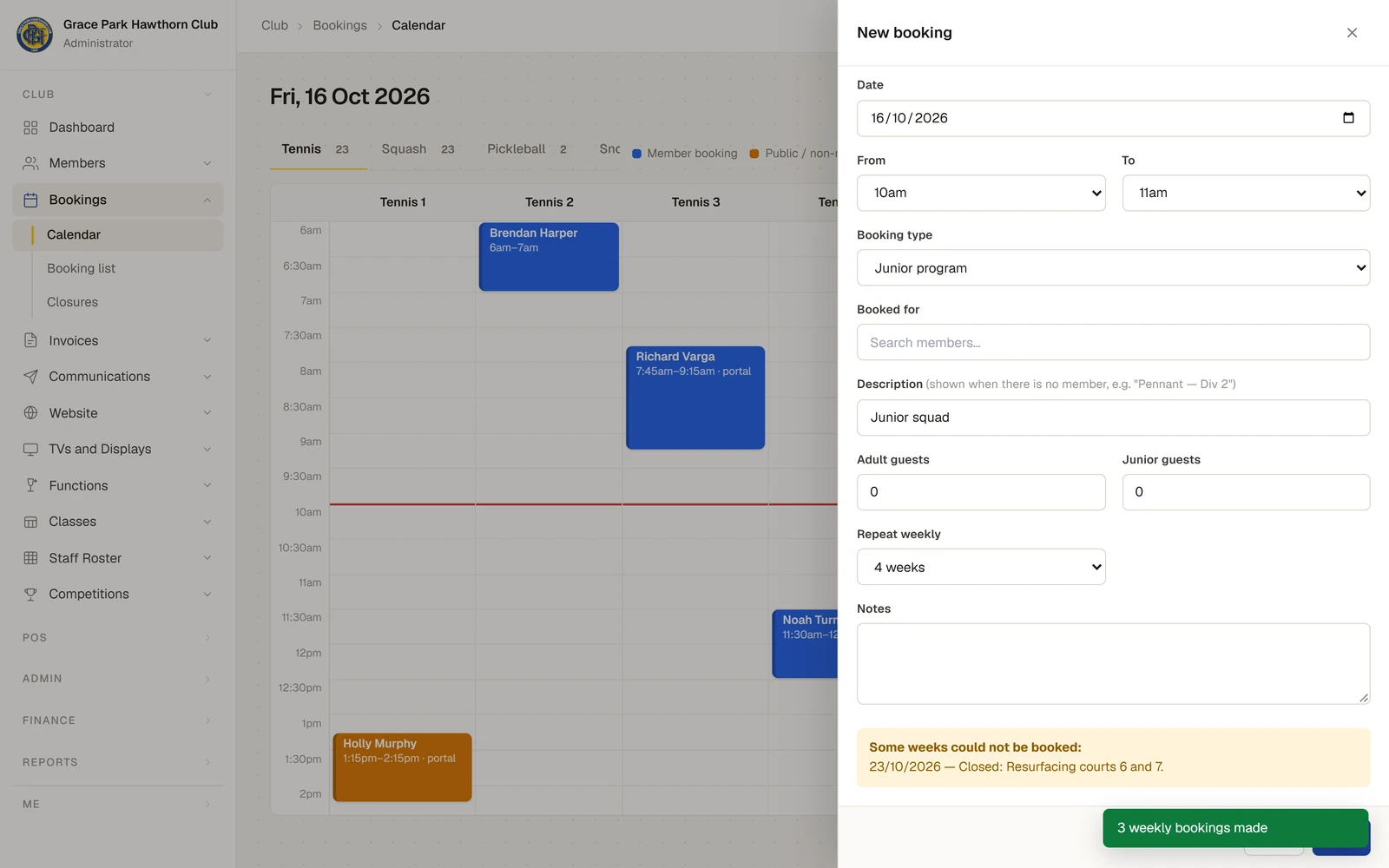1389x868 pixels.
Task: Go to Club breadcrumb link
Action: click(274, 25)
